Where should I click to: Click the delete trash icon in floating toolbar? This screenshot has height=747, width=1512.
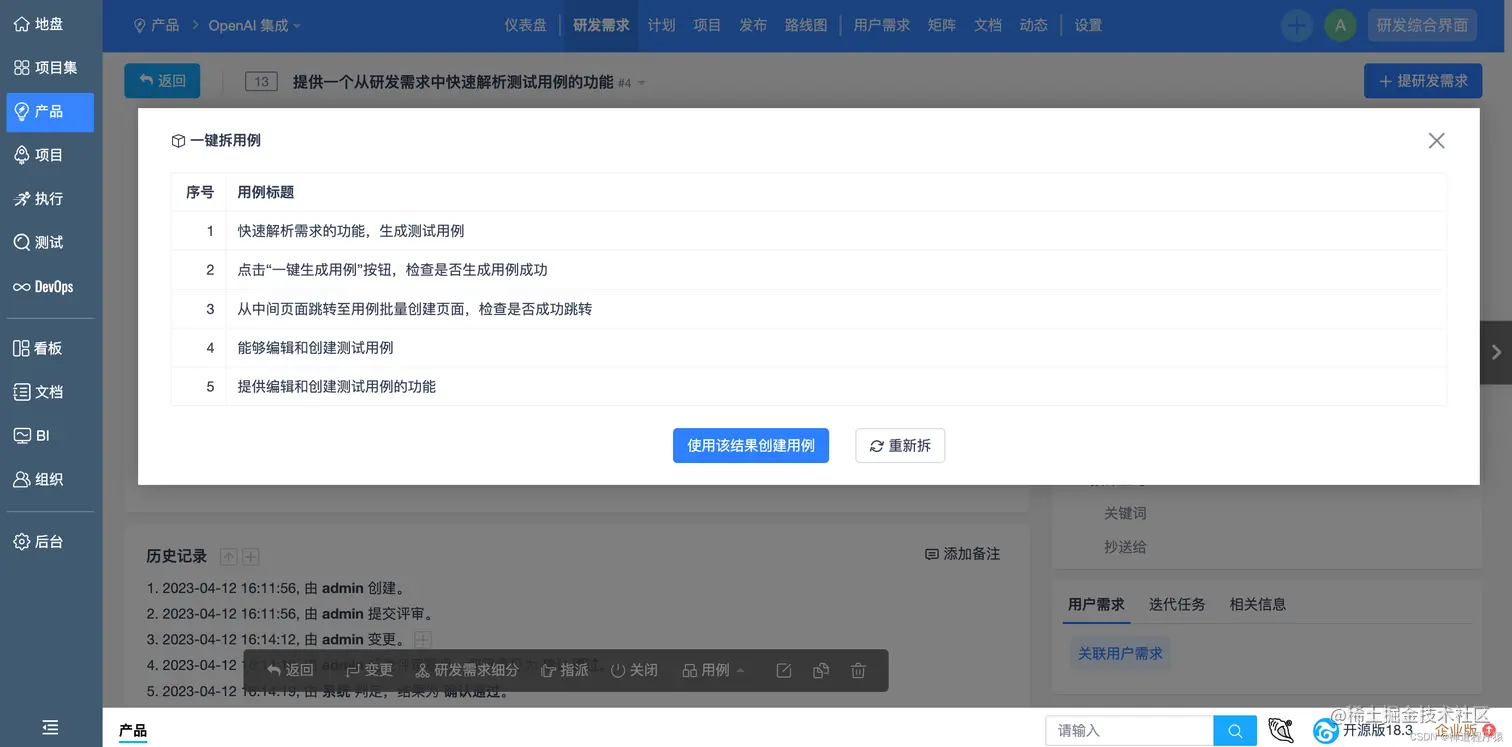(858, 670)
